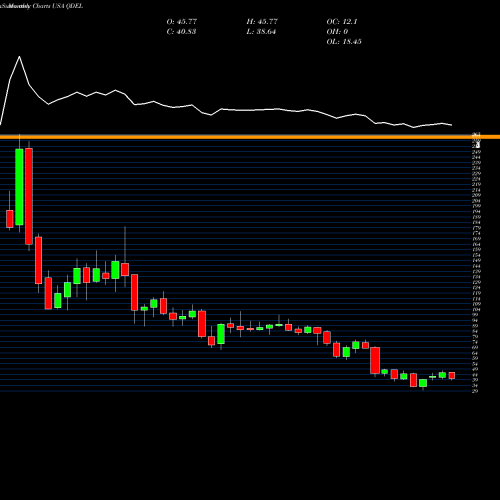Click the low price value L: 38.64
The image size is (500, 500).
[x=261, y=32]
